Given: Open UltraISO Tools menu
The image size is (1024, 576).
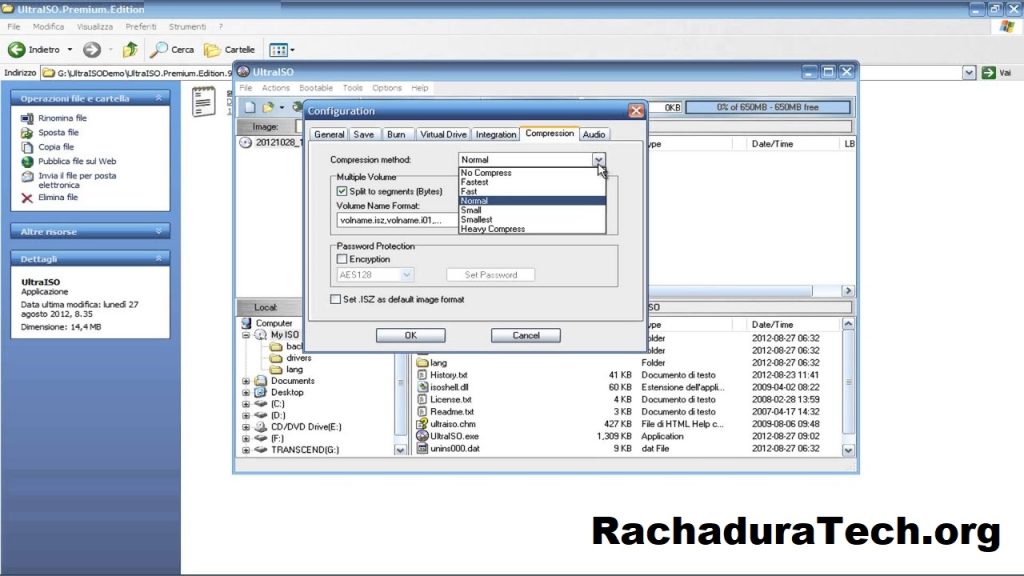Looking at the screenshot, I should [353, 88].
